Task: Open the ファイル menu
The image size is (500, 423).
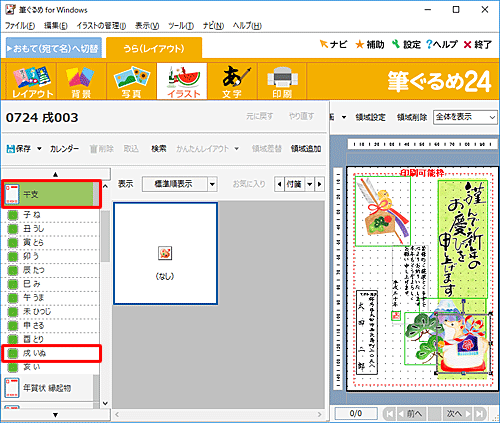Action: (x=20, y=26)
